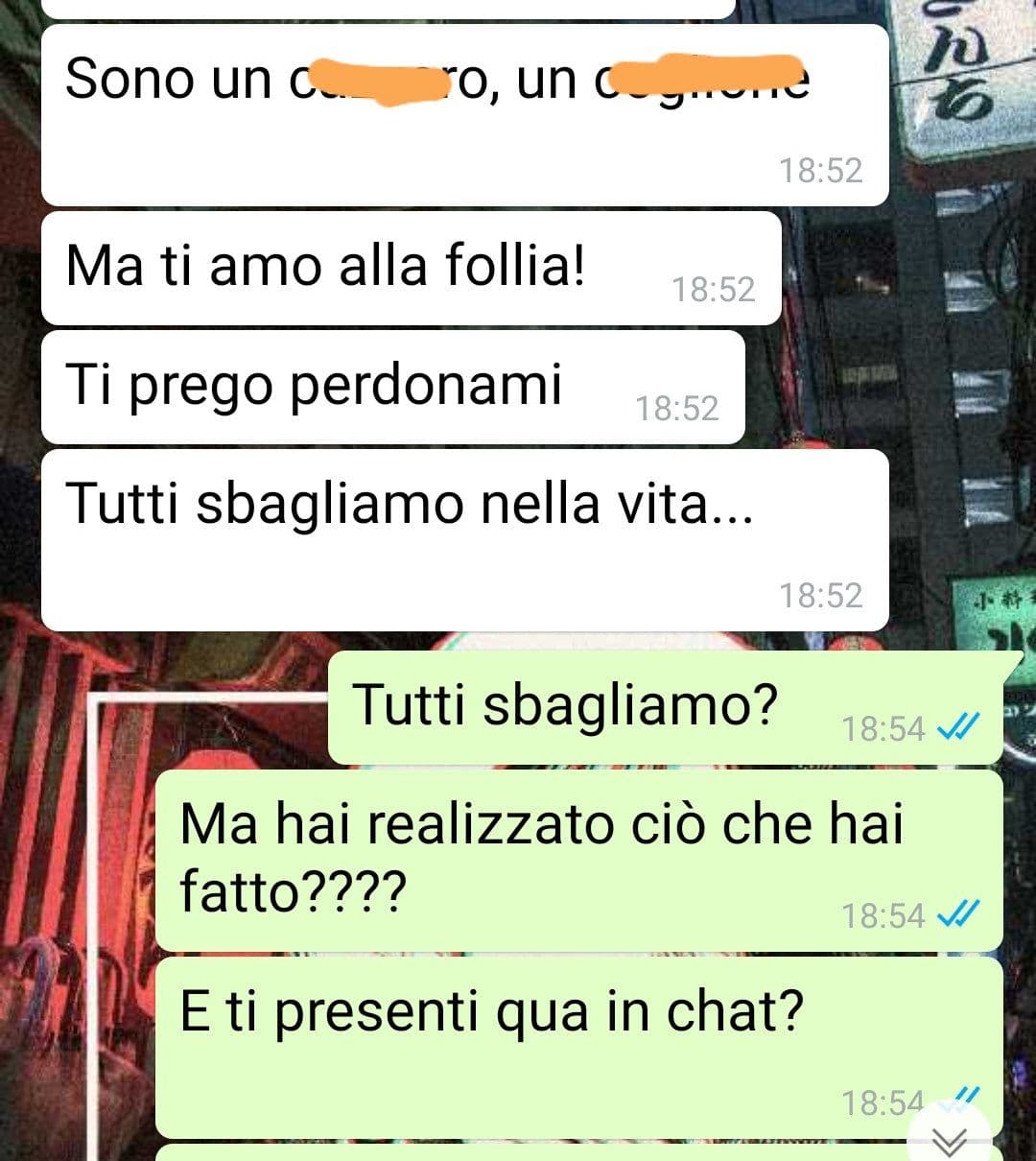Tap the "Tutti sbagliamo nella vita..." message
This screenshot has height=1161, width=1036.
[x=465, y=540]
